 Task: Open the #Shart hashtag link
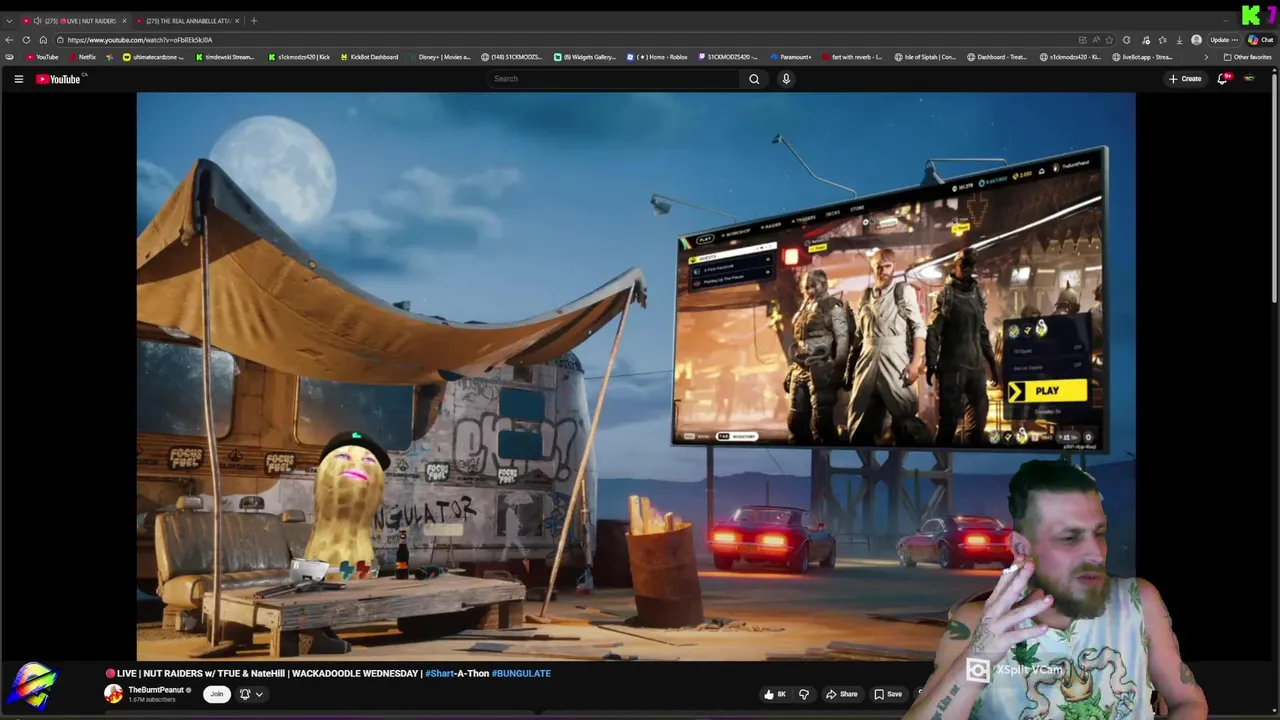439,674
